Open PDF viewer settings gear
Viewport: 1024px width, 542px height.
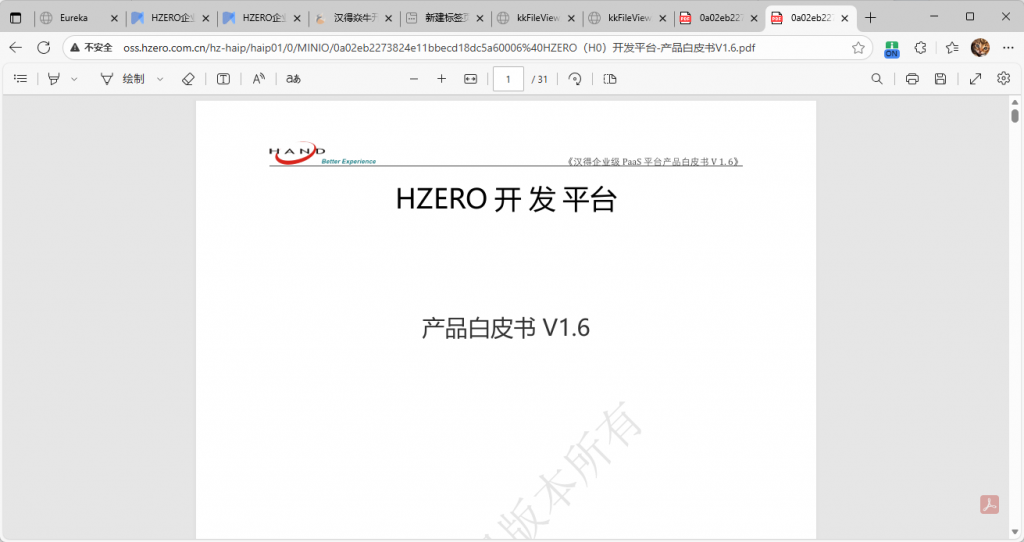click(x=1003, y=79)
